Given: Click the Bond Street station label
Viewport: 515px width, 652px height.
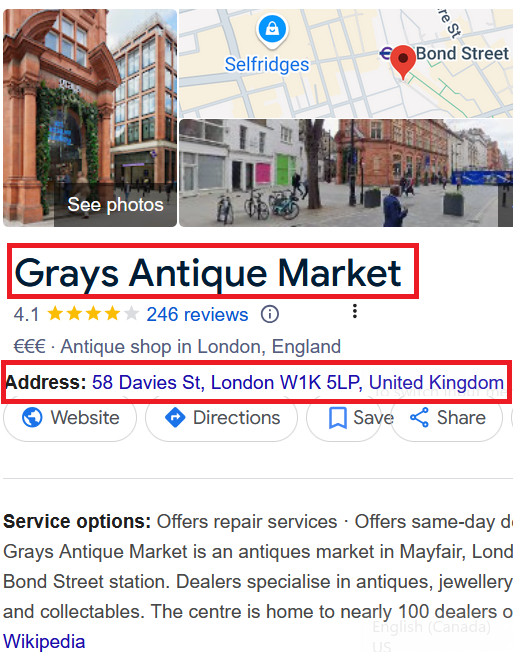Looking at the screenshot, I should pos(462,53).
